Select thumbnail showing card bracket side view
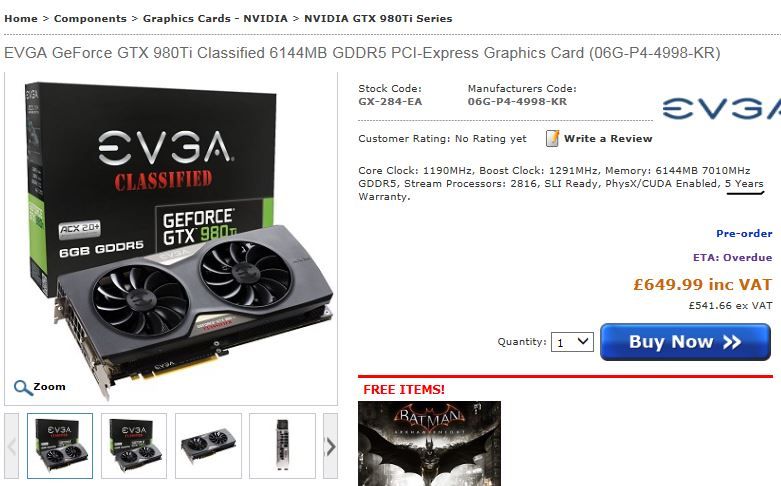 pos(282,446)
